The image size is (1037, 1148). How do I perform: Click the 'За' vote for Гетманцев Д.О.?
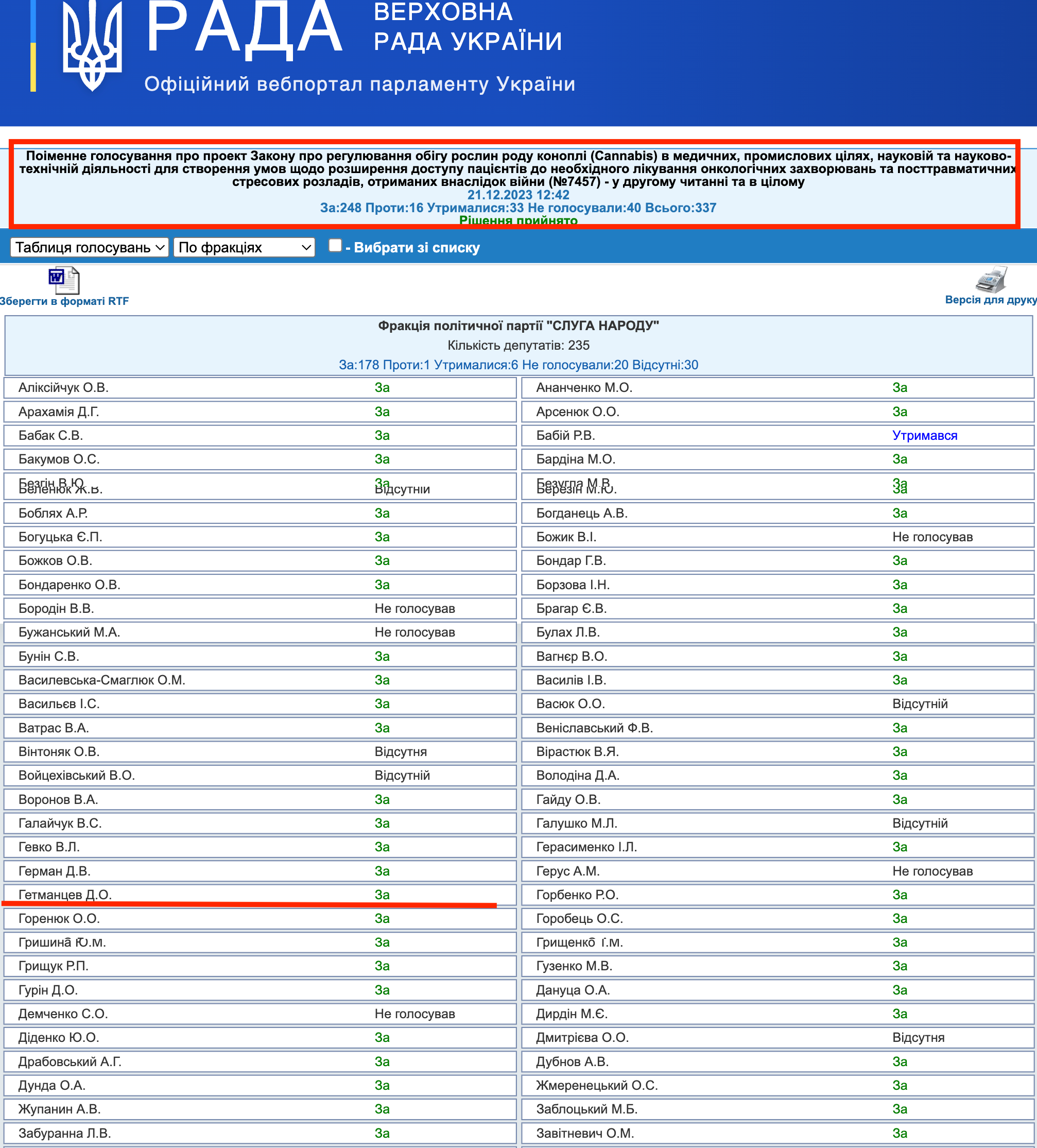click(x=382, y=895)
